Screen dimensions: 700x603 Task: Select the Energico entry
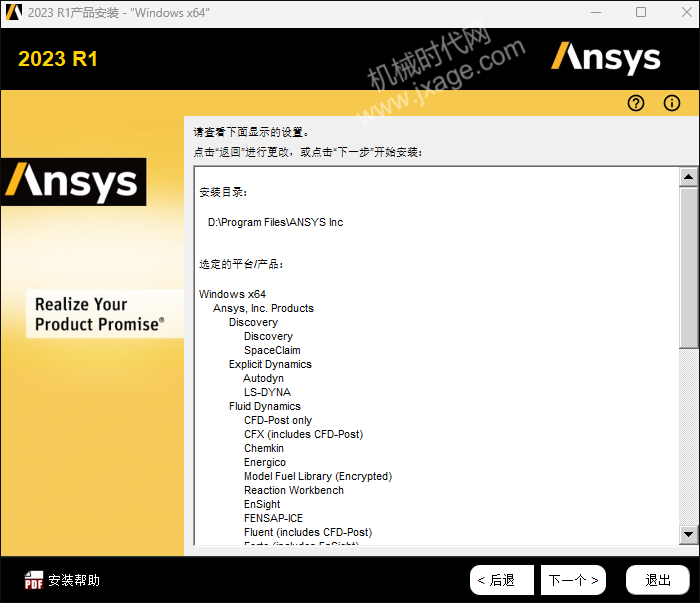[x=265, y=462]
